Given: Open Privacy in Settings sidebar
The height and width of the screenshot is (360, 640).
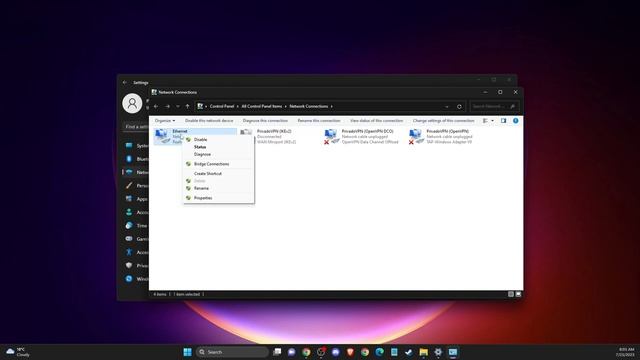Looking at the screenshot, I should click(136, 266).
